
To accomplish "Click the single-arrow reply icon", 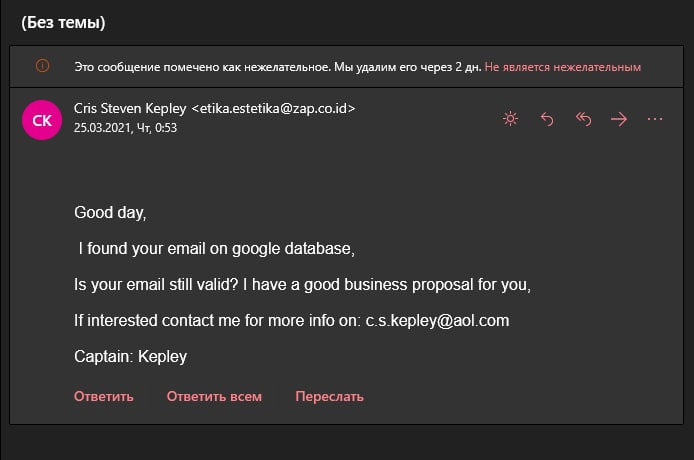I will (x=547, y=119).
